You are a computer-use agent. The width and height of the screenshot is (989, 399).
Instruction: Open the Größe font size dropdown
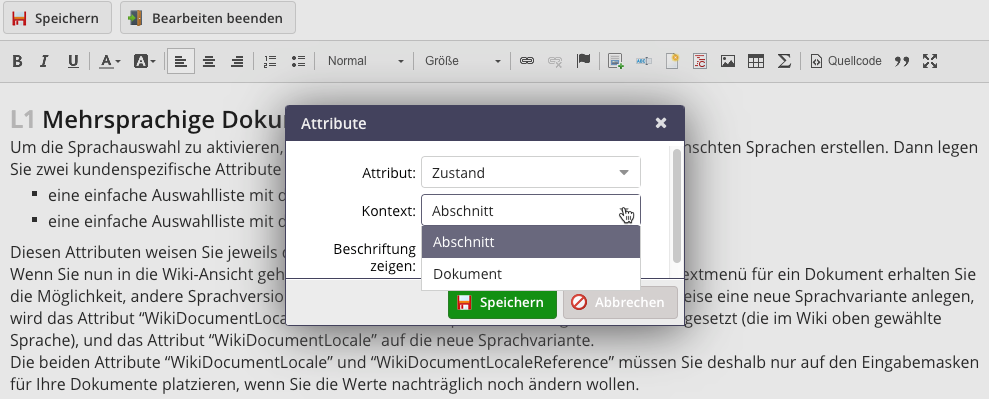click(x=462, y=61)
